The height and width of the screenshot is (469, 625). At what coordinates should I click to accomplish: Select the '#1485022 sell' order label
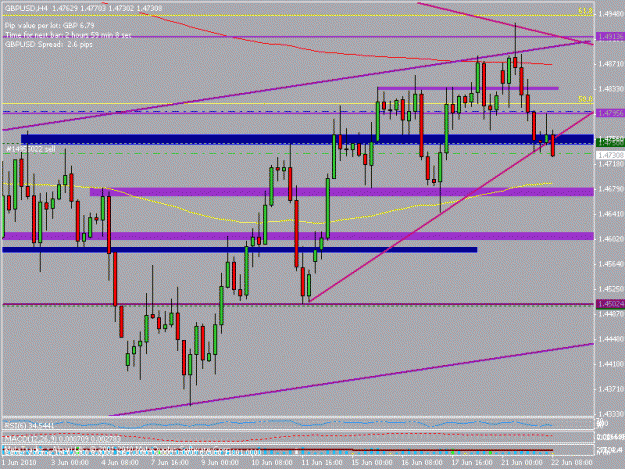coord(31,149)
